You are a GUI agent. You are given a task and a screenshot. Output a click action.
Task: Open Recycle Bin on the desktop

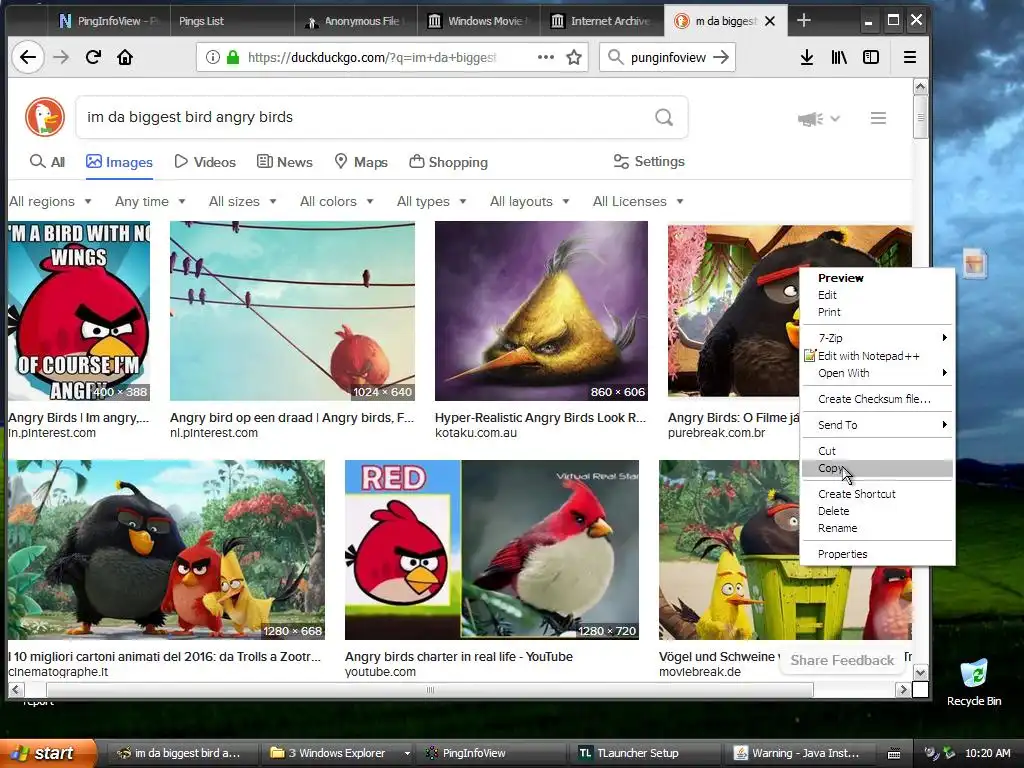(x=974, y=682)
